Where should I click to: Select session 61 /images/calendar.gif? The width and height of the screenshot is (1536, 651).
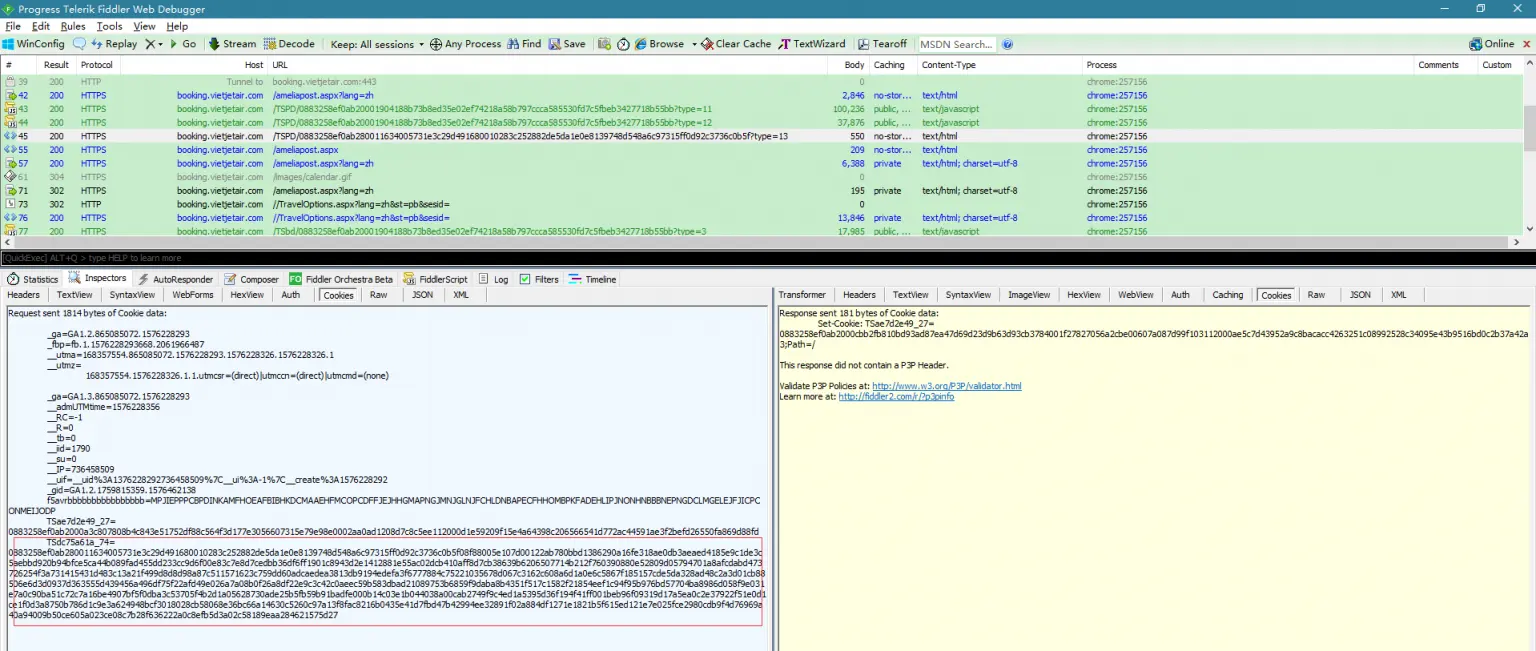click(760, 177)
